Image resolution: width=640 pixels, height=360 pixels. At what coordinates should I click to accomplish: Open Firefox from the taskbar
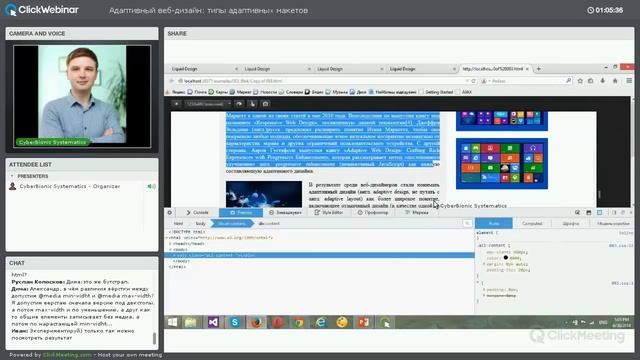click(256, 322)
